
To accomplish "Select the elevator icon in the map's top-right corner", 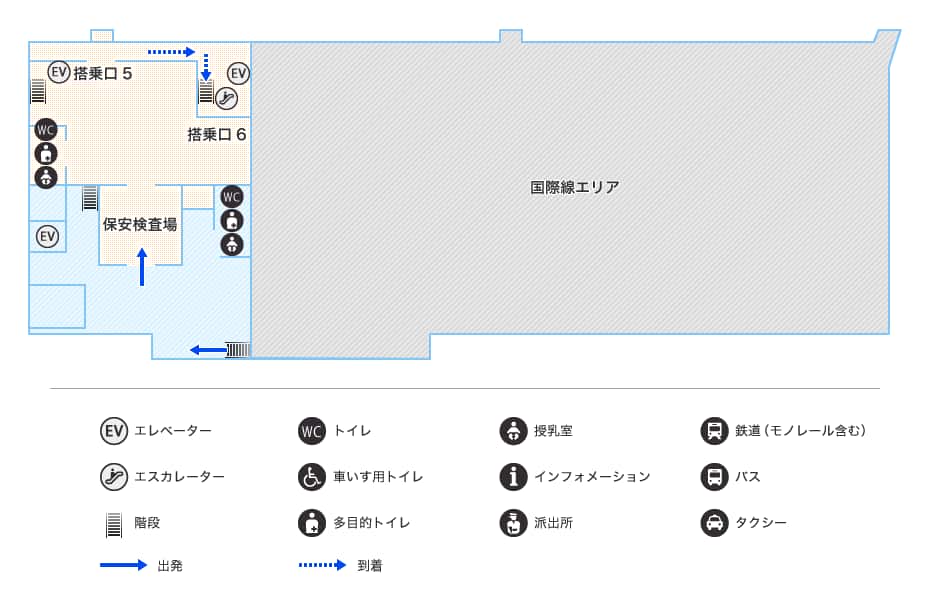I will click(238, 73).
